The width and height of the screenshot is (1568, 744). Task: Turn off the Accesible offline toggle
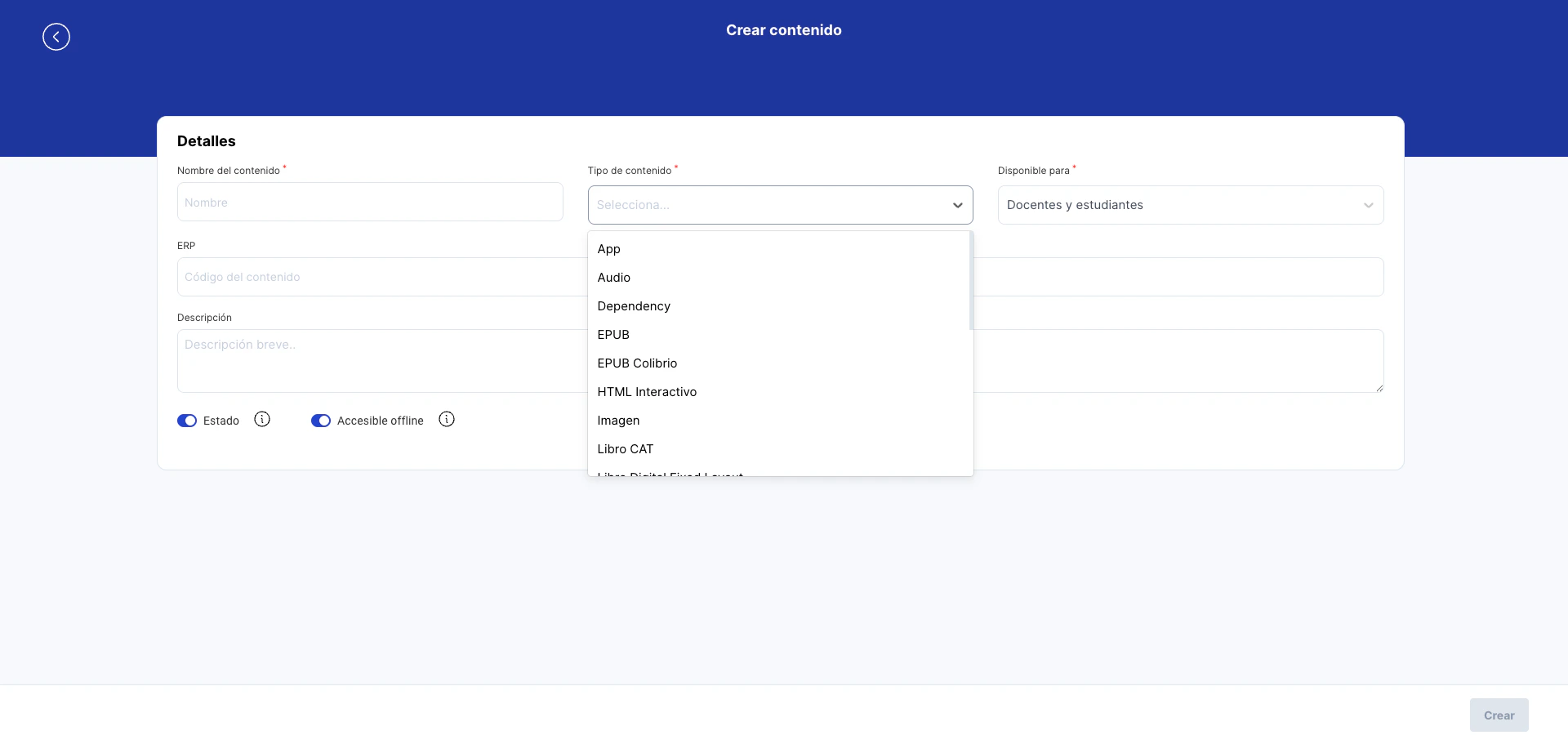[x=321, y=420]
